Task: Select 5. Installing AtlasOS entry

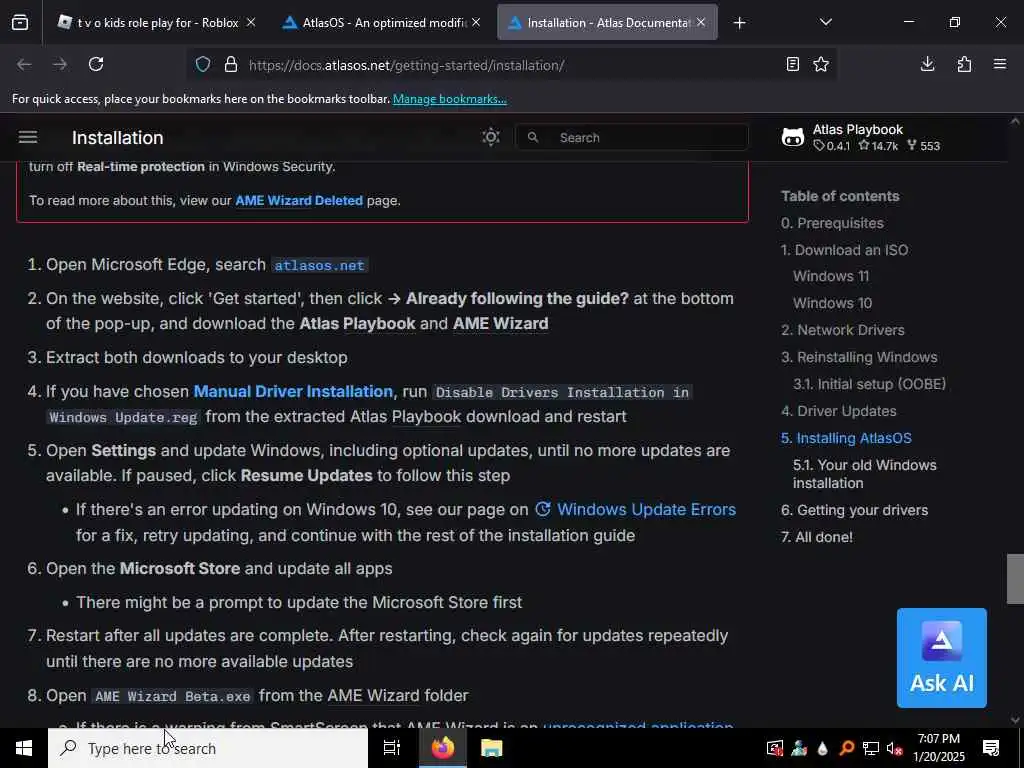Action: coord(846,438)
